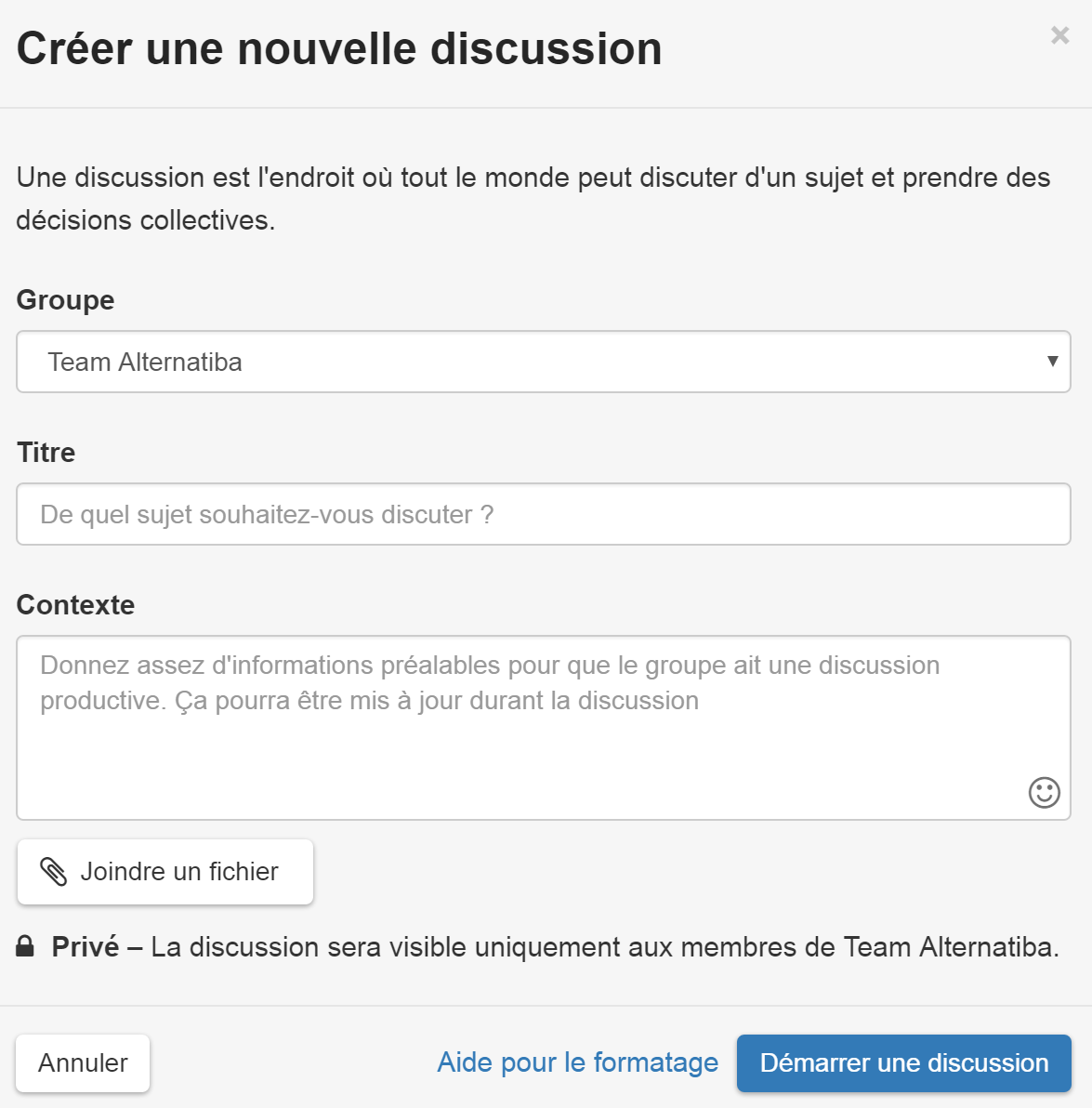Open the emoji picker in the Contexte field
The width and height of the screenshot is (1092, 1108).
point(1044,793)
